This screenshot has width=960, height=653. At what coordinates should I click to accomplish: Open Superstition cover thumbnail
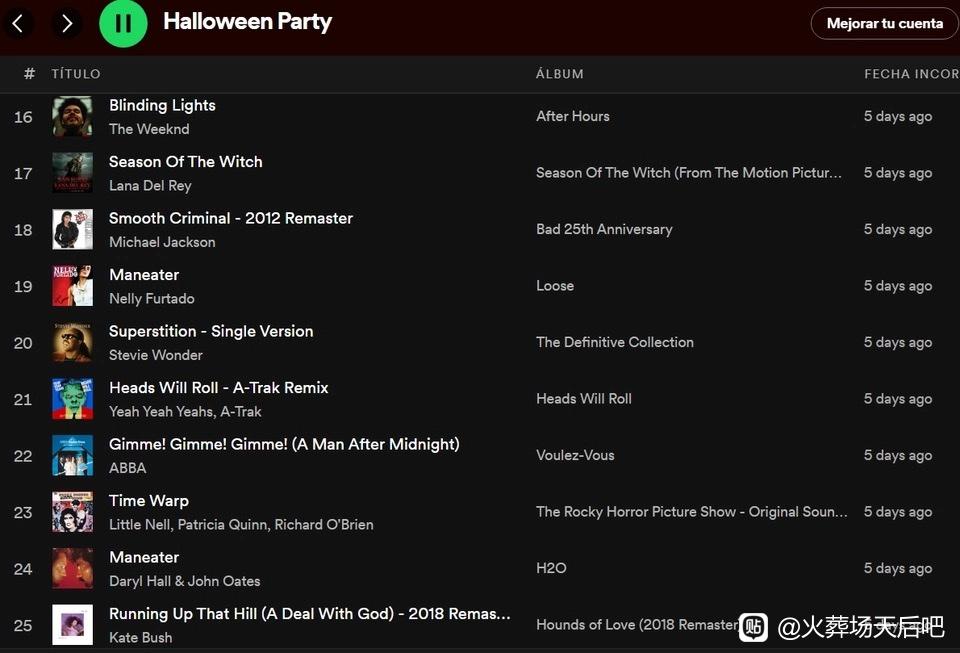click(x=72, y=342)
